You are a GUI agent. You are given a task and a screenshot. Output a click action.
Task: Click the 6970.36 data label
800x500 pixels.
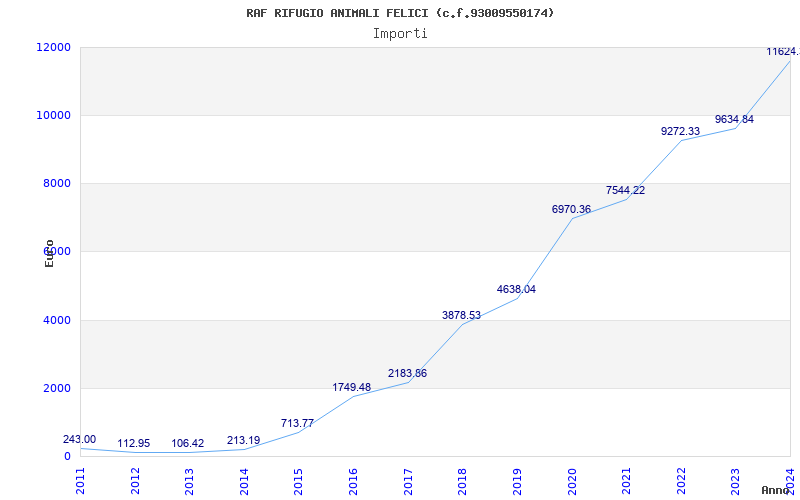click(x=571, y=209)
